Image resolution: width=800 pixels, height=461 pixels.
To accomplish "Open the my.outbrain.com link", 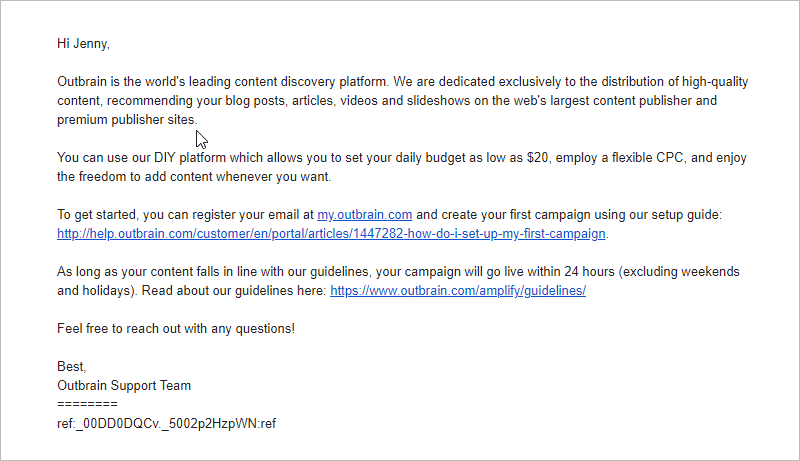I will click(x=364, y=215).
